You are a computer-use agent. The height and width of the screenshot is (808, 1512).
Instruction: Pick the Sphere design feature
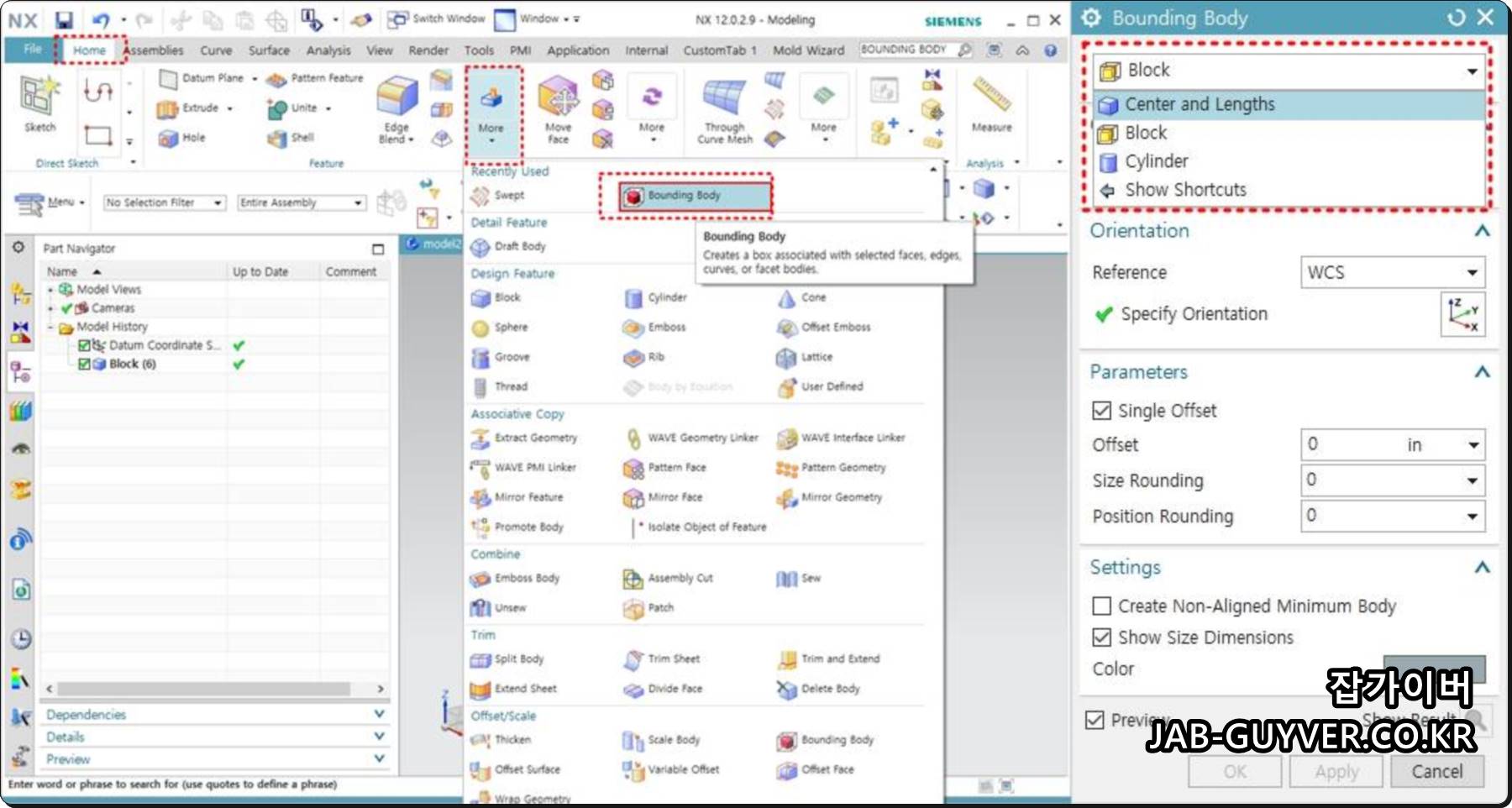pyautogui.click(x=500, y=328)
